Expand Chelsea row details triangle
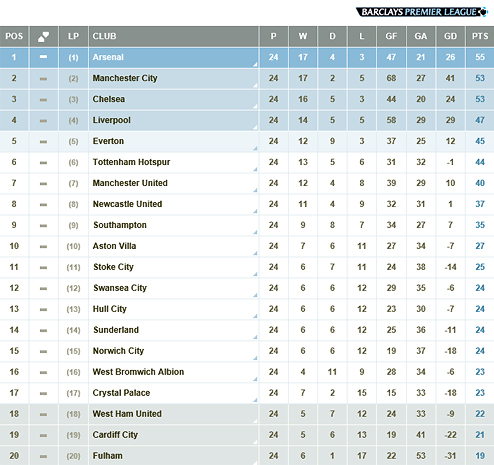 (255, 106)
